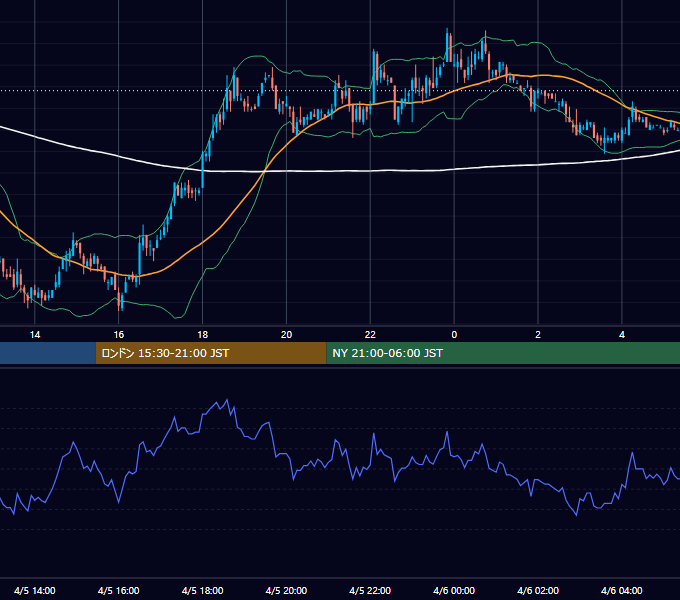Click the 4/5 16:00 indicator time label

point(118,590)
